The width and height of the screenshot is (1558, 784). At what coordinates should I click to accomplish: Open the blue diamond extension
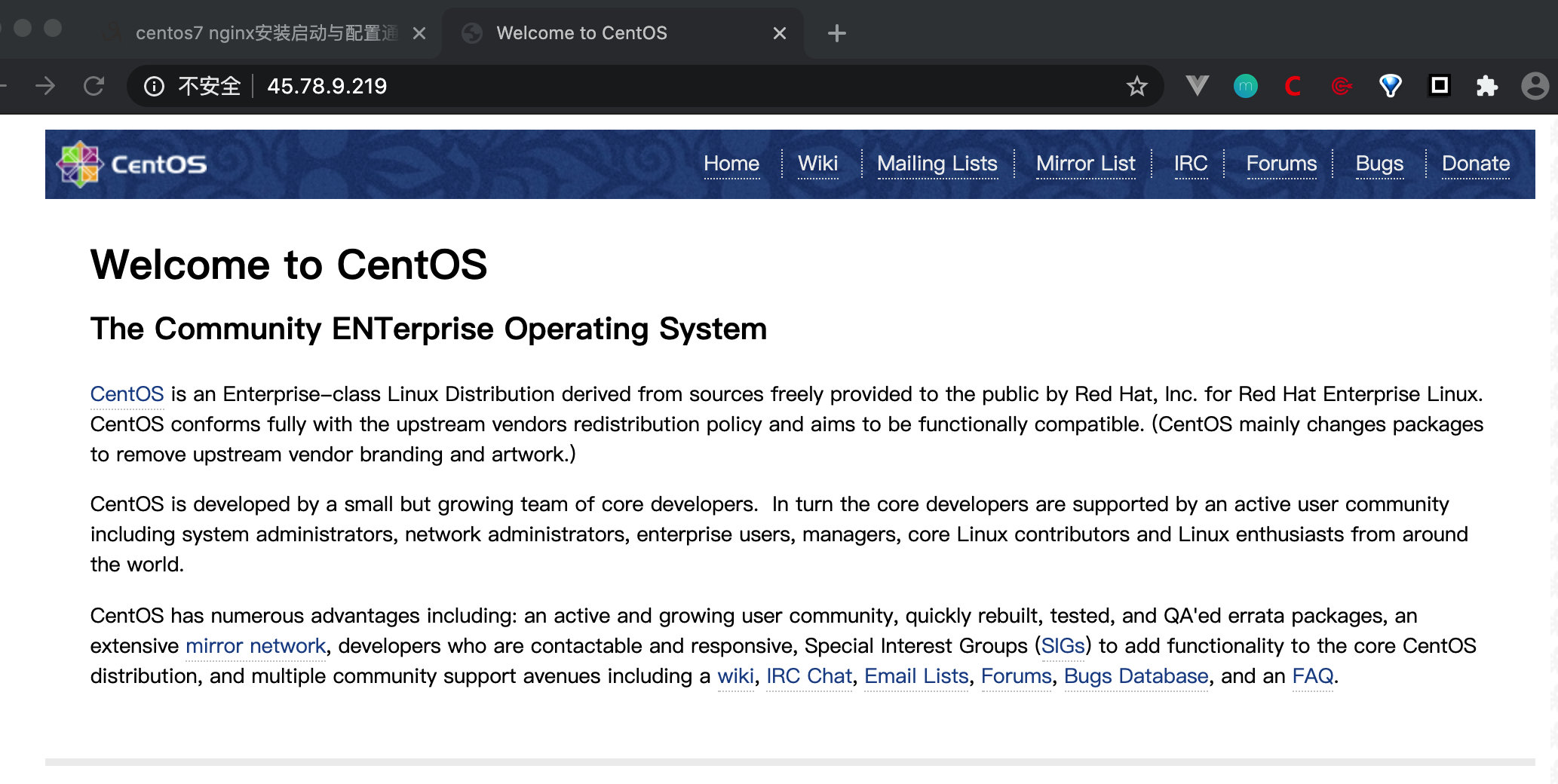tap(1390, 86)
